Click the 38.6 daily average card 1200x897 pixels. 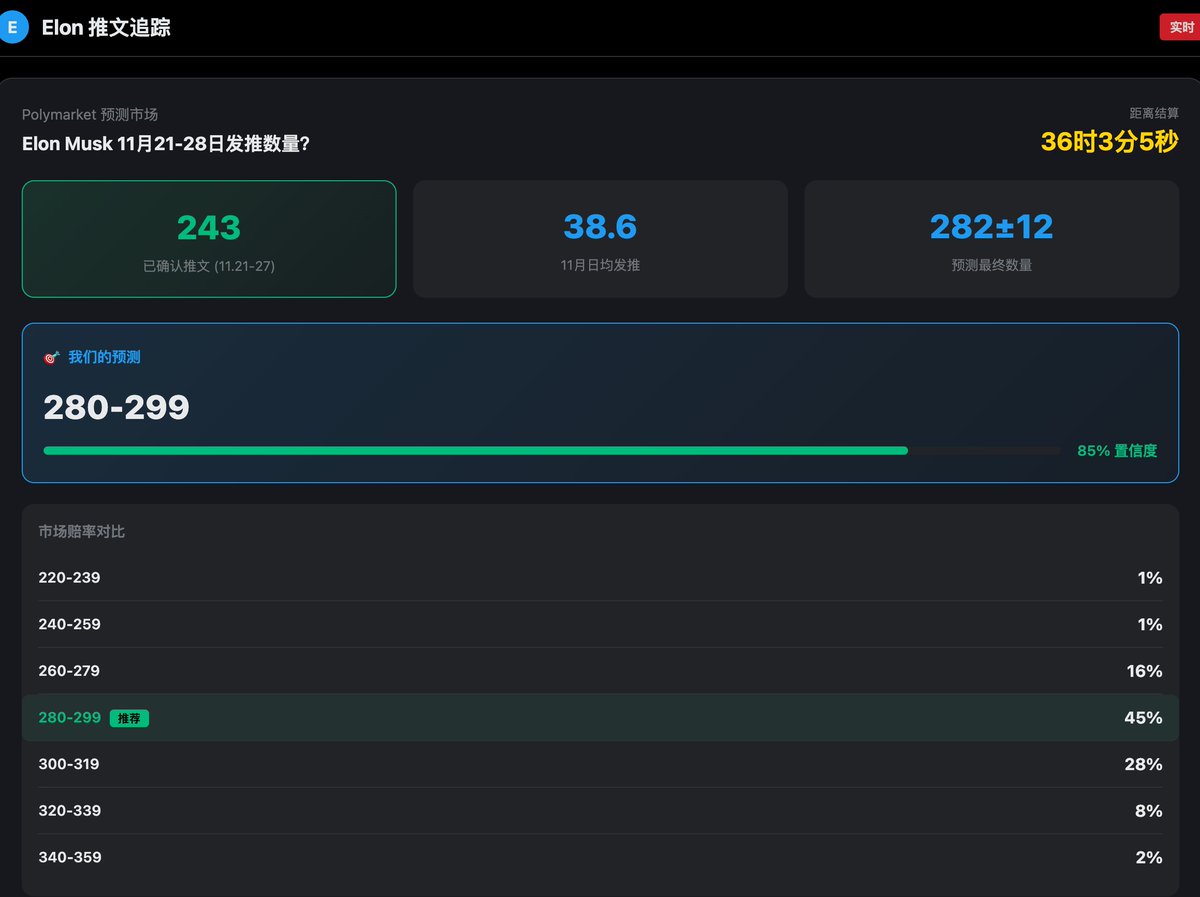click(x=600, y=239)
